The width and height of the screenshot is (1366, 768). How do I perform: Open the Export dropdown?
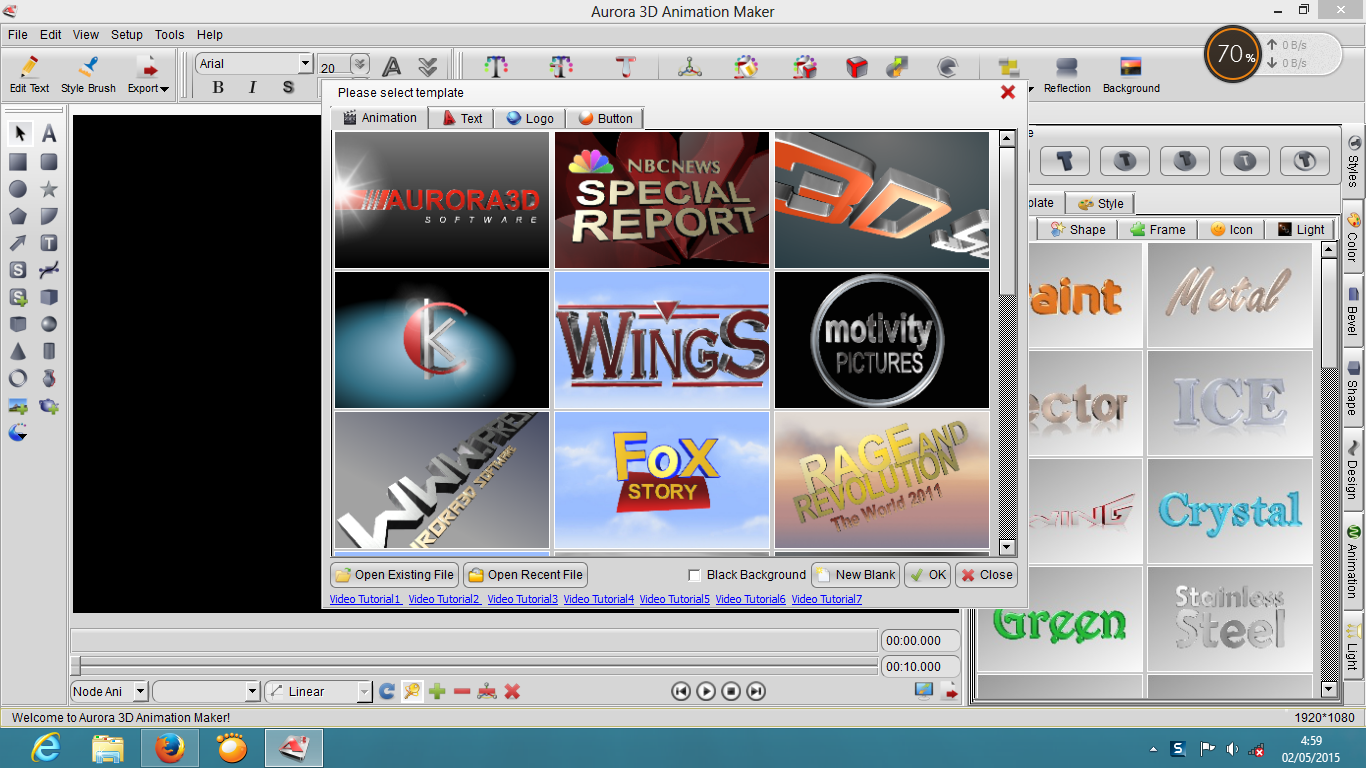click(x=149, y=74)
